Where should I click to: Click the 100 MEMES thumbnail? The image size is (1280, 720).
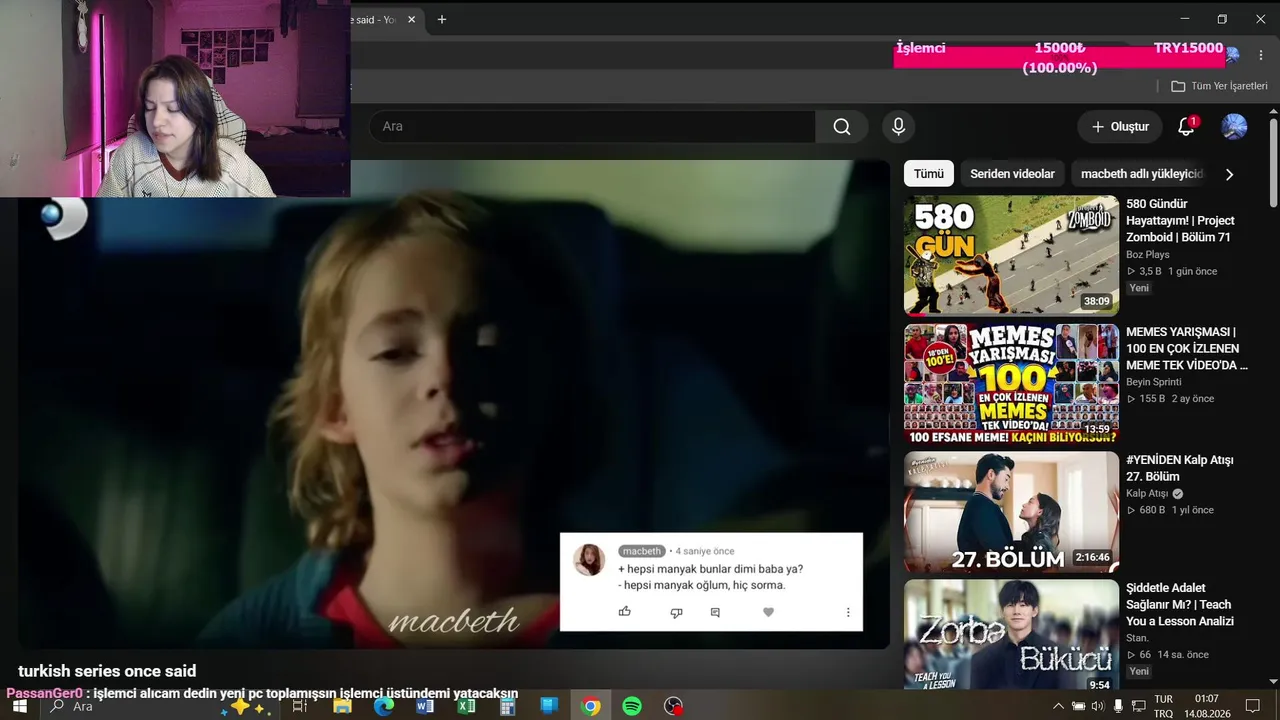tap(1011, 384)
